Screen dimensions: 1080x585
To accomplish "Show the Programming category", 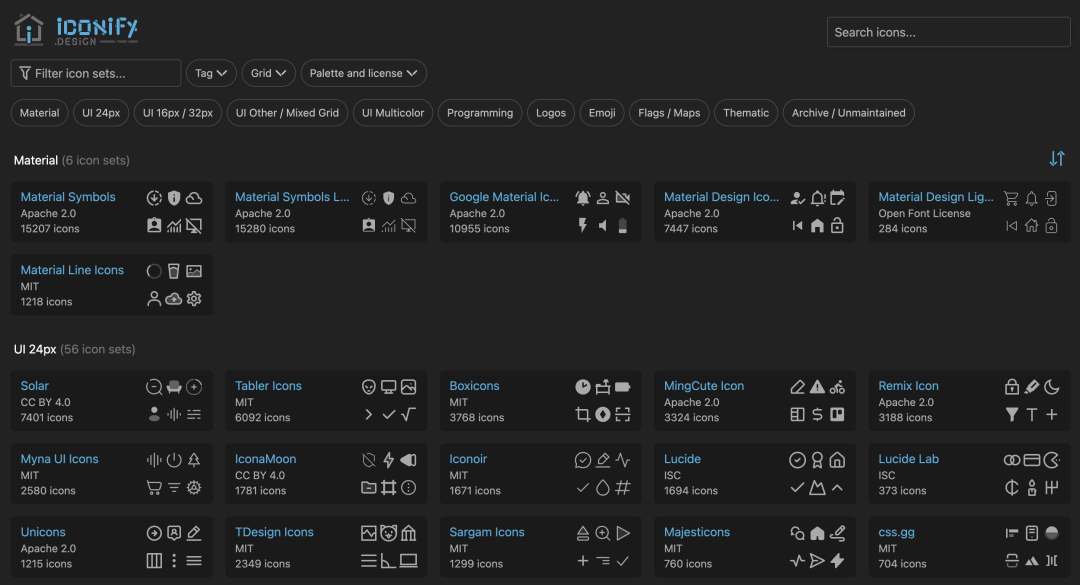I will click(x=480, y=113).
